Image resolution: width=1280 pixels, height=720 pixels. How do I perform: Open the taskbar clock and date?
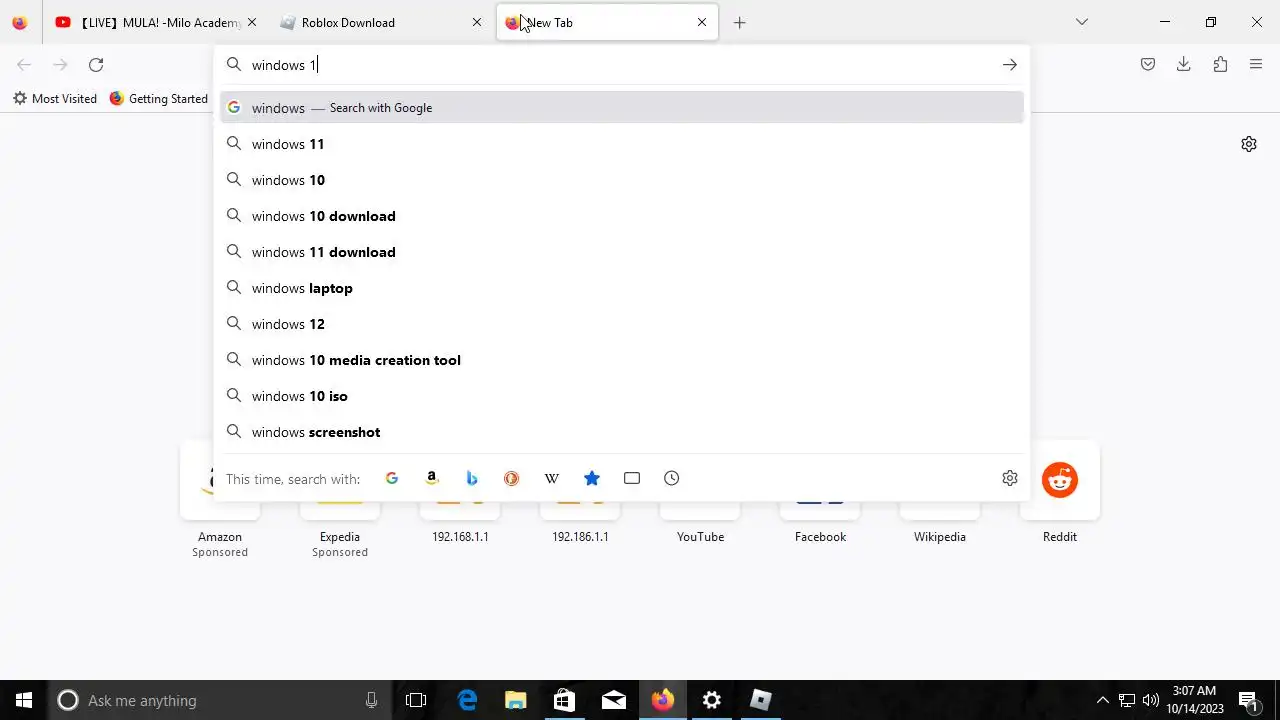pos(1194,700)
